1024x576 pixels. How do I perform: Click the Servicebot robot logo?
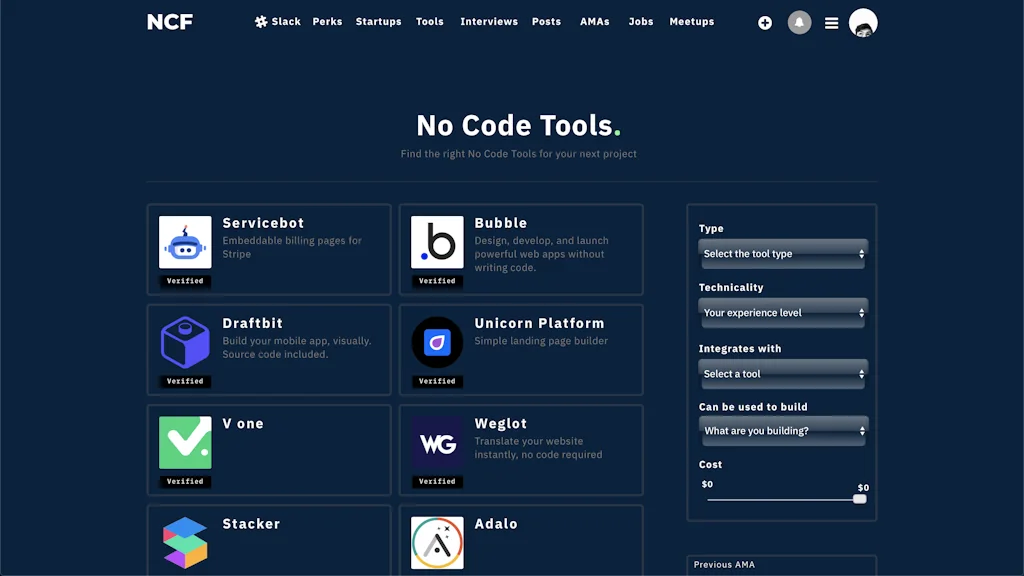185,240
